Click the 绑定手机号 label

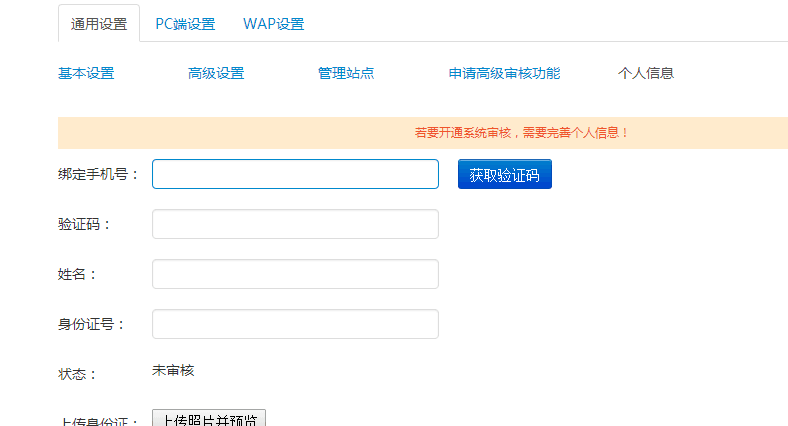coord(98,174)
